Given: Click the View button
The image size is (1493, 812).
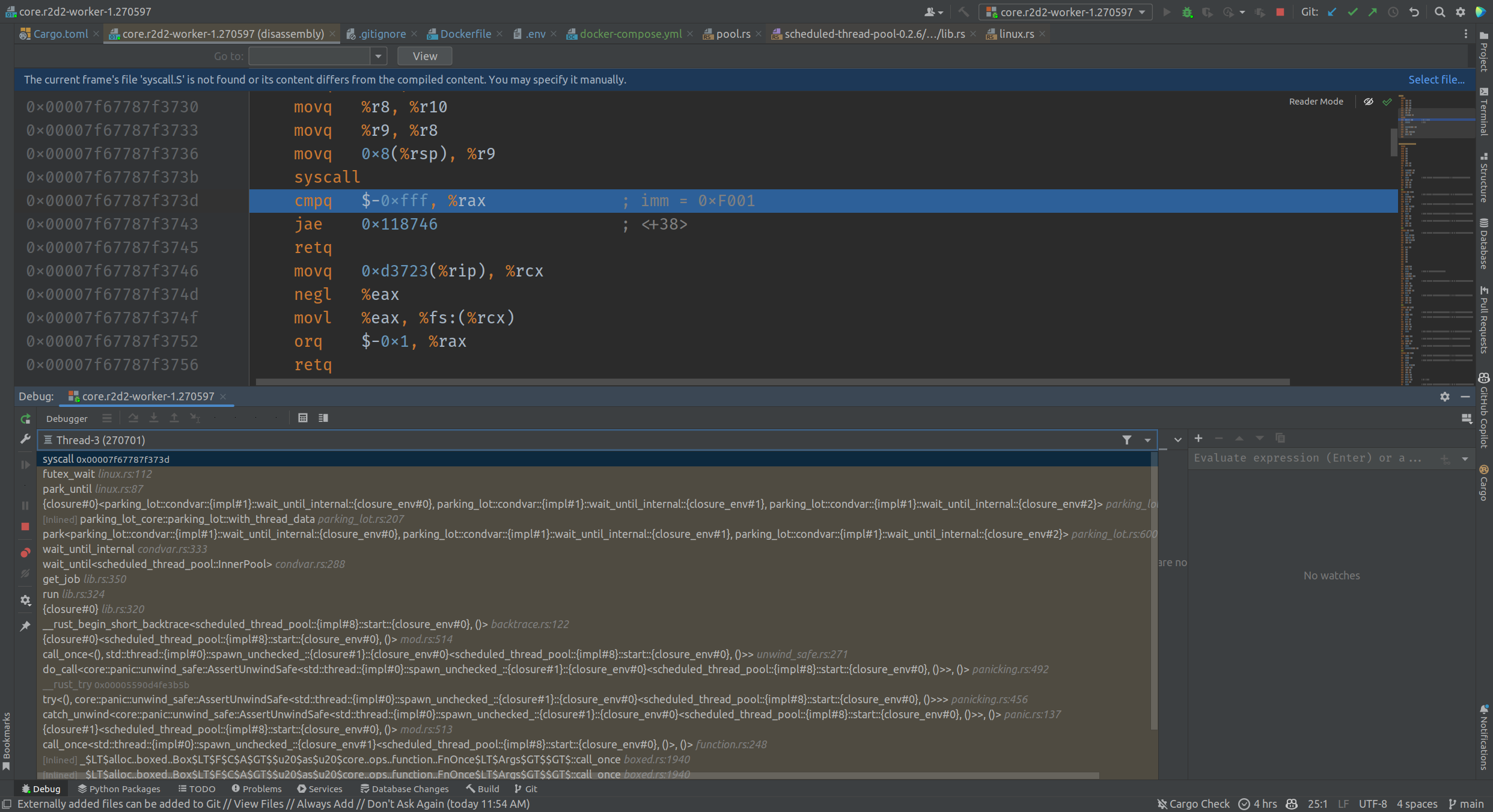Looking at the screenshot, I should pyautogui.click(x=424, y=56).
